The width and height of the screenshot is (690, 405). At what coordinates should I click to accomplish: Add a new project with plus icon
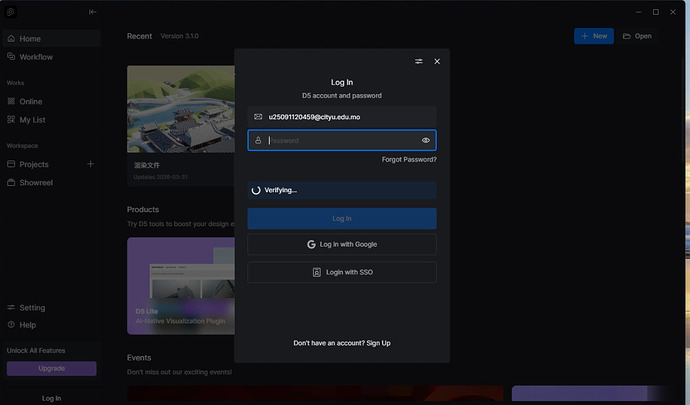click(x=91, y=164)
